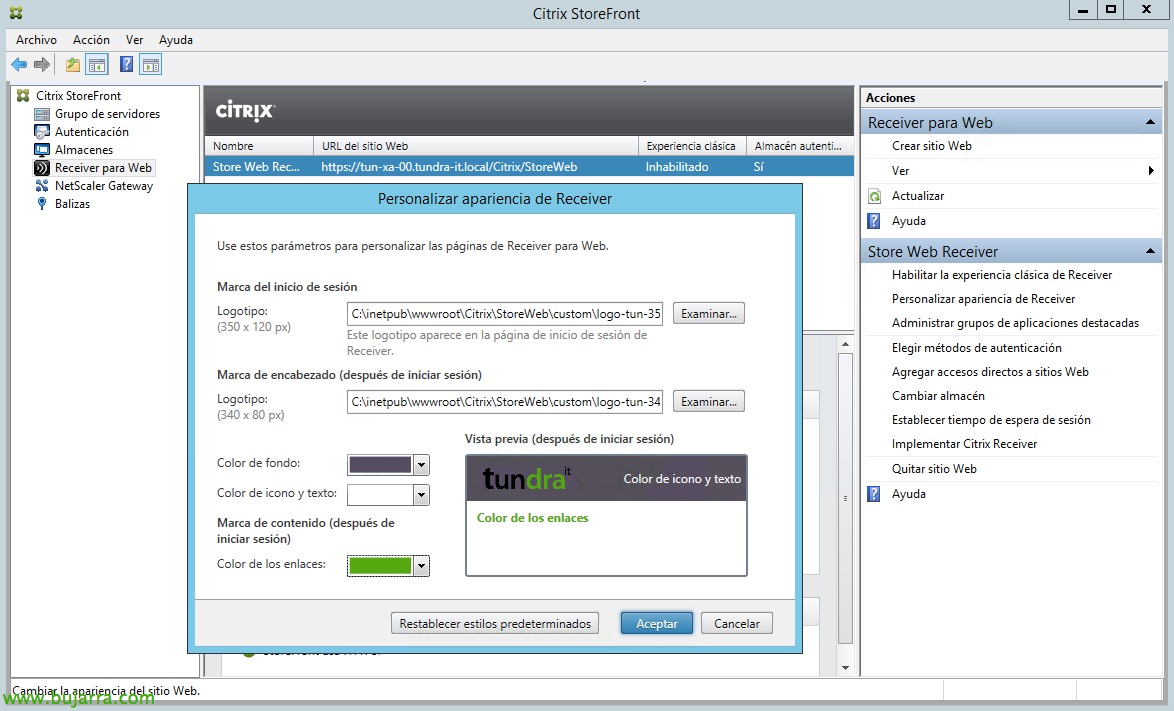Click the Grupo de servidores icon

coord(42,114)
